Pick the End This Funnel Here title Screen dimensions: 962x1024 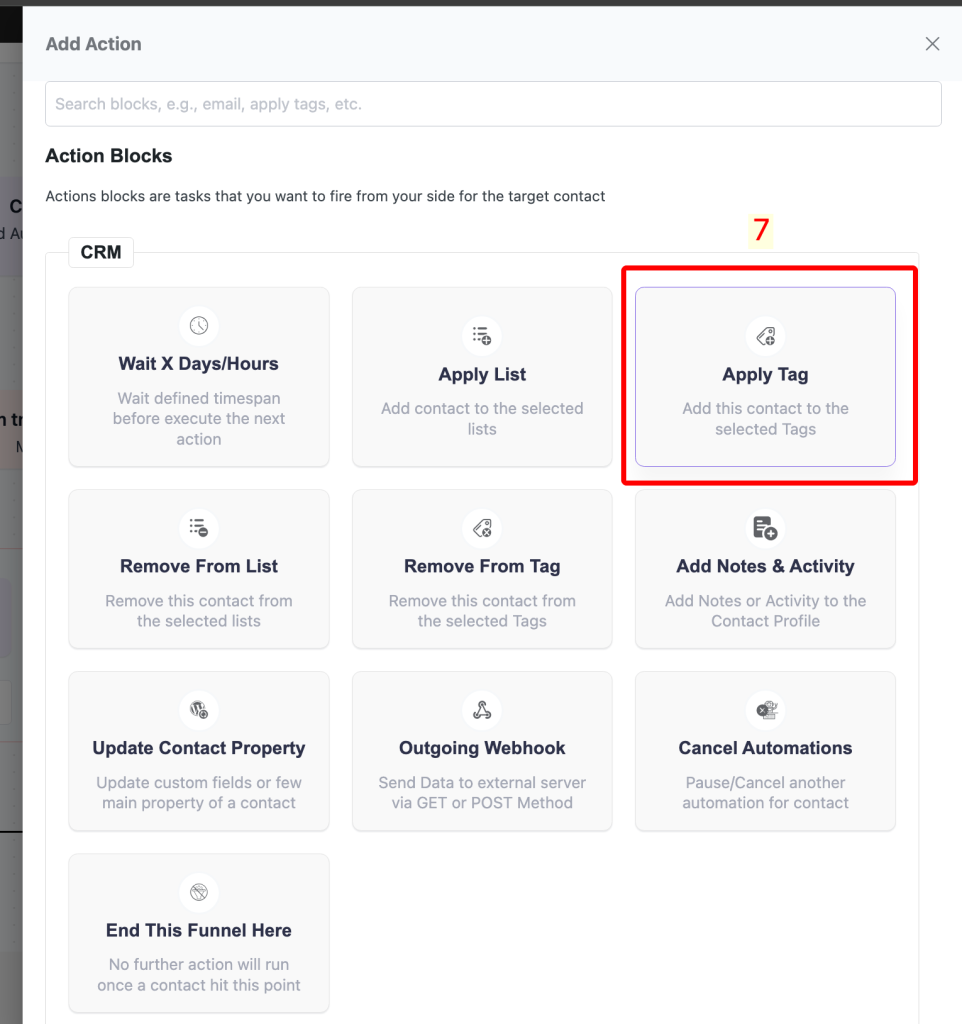click(198, 930)
